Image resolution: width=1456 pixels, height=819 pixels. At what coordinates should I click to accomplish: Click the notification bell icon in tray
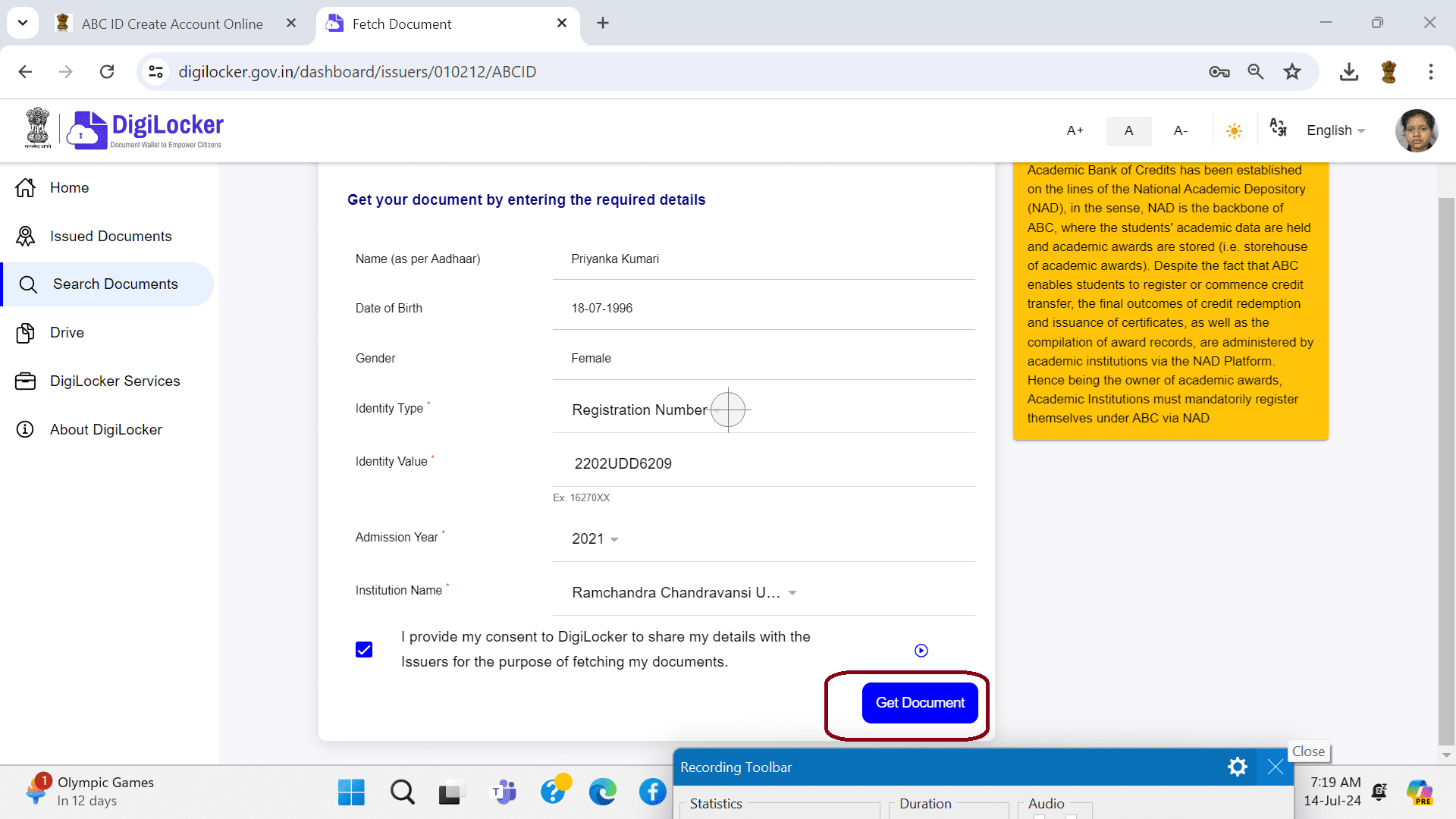point(1379,792)
